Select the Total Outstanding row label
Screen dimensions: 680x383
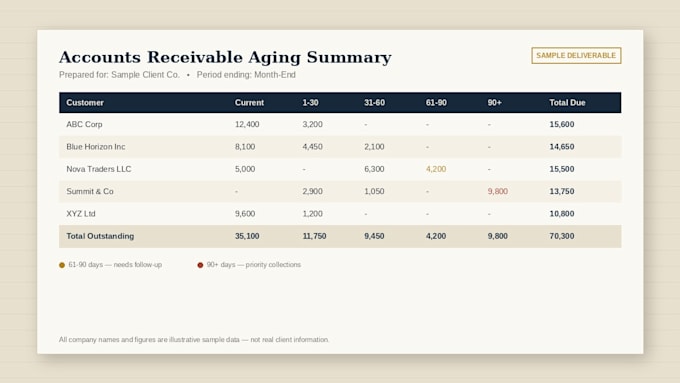(100, 236)
